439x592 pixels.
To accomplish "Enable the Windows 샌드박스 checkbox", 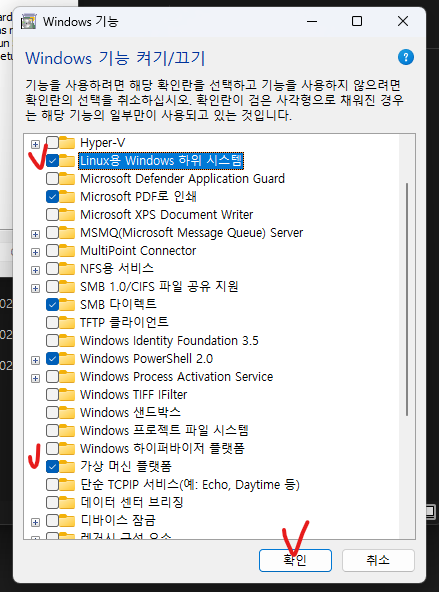I will 52,413.
